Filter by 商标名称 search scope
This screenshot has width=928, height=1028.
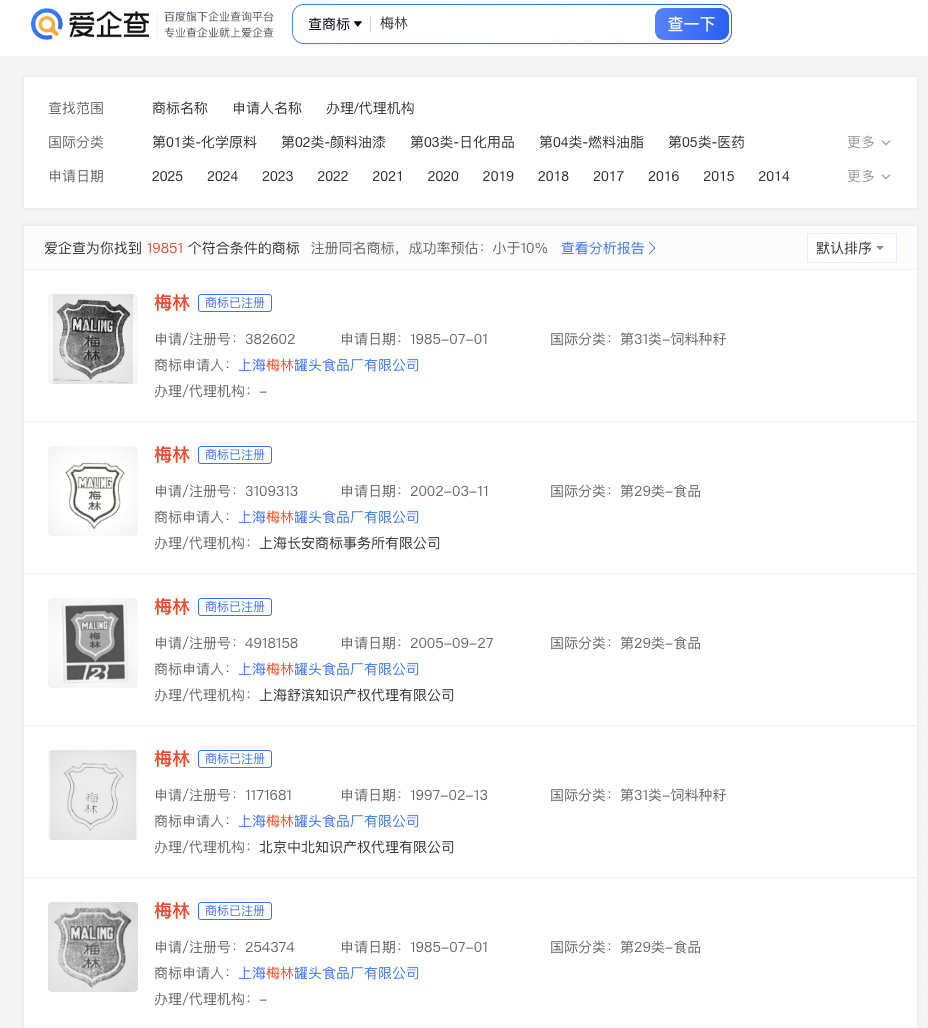[x=180, y=108]
